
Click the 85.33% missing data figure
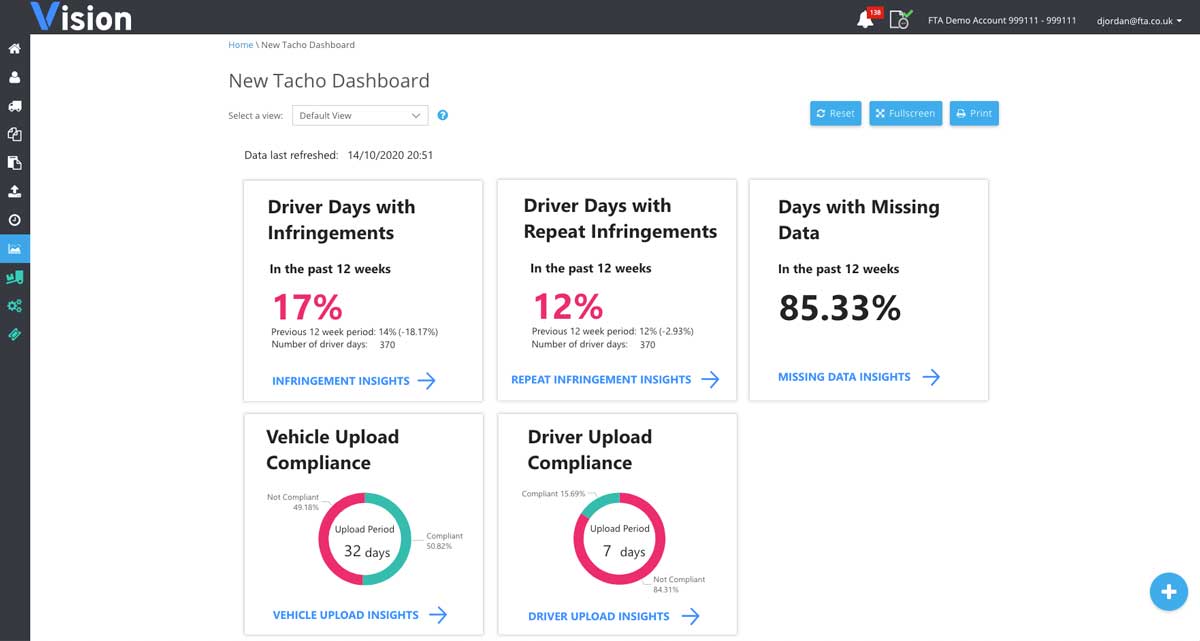point(840,308)
